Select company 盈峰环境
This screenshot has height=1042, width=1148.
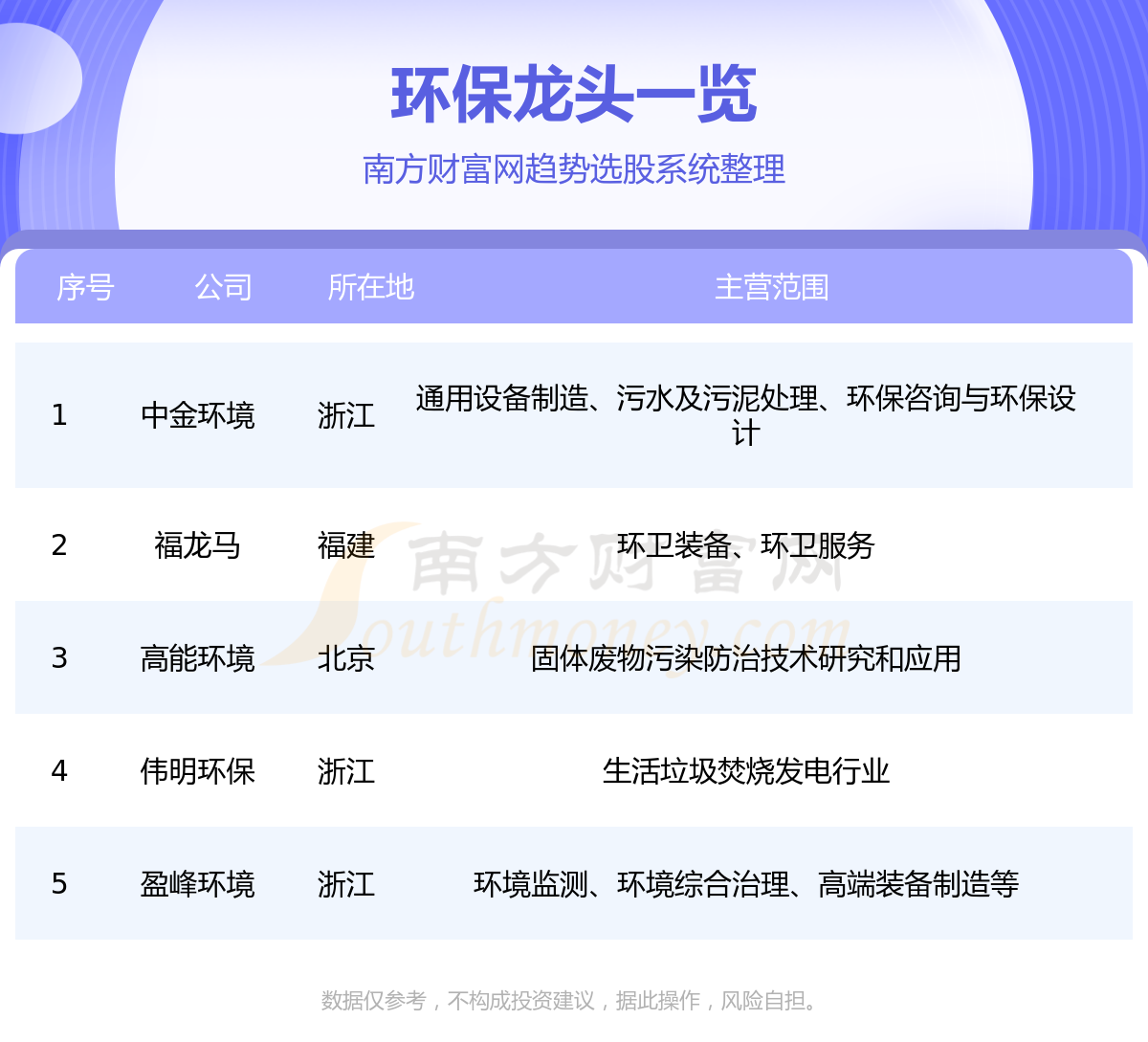pyautogui.click(x=198, y=884)
